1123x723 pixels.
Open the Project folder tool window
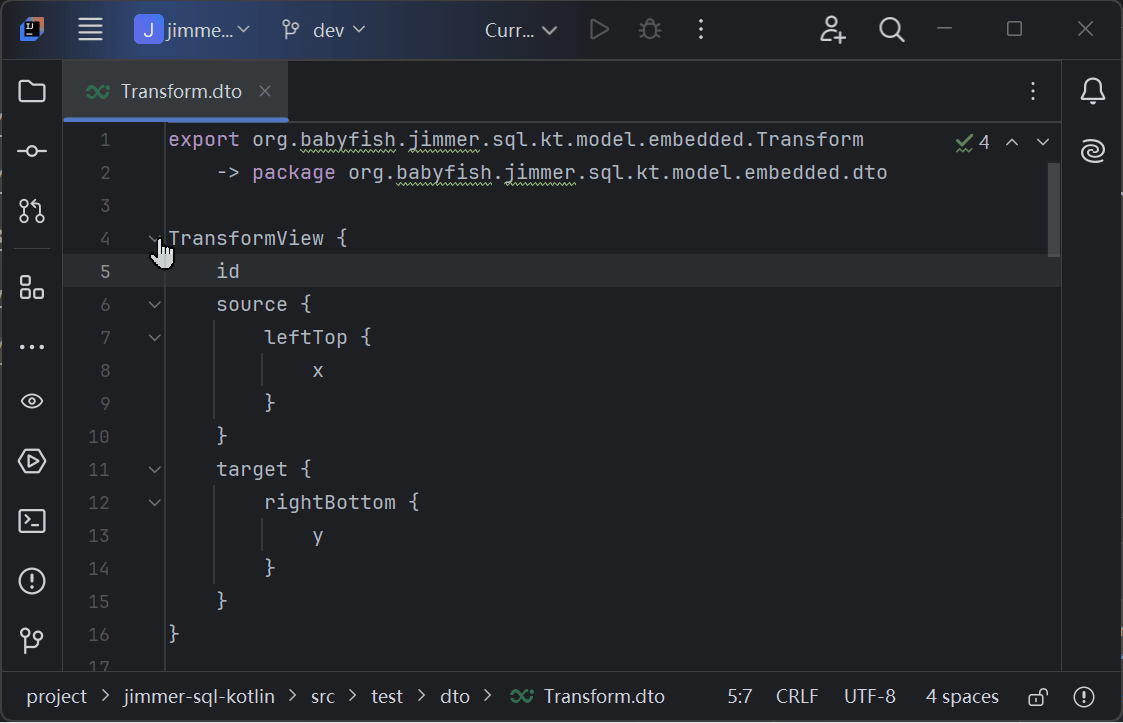click(x=32, y=91)
